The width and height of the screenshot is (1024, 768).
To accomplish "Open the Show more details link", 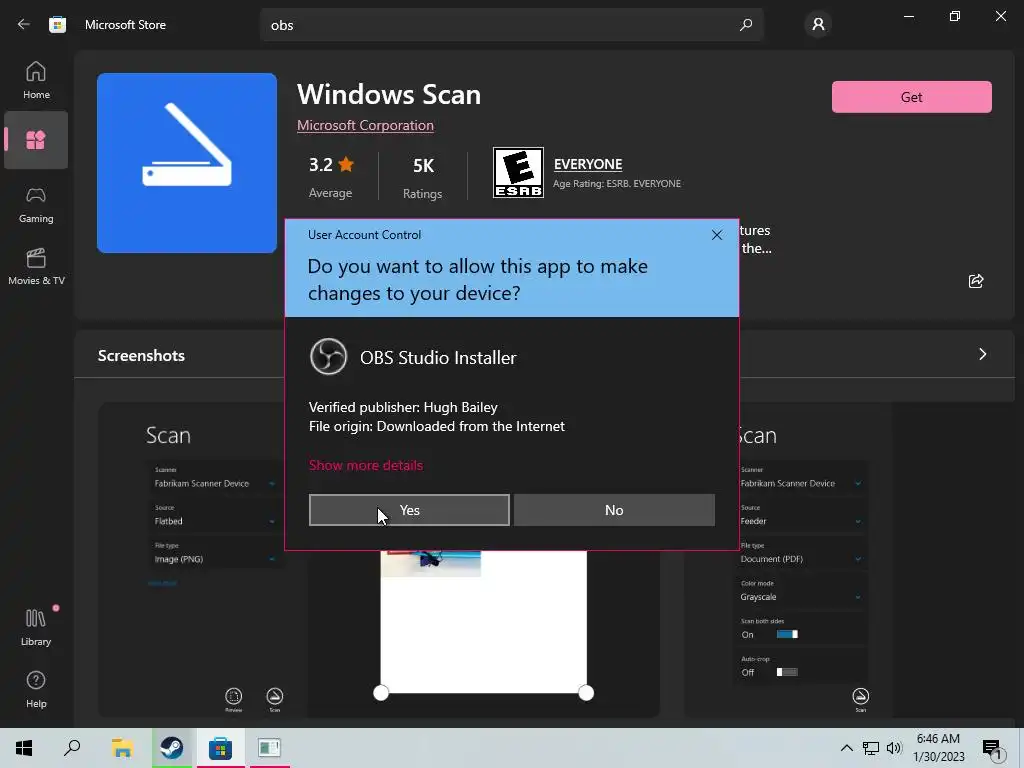I will tap(366, 465).
